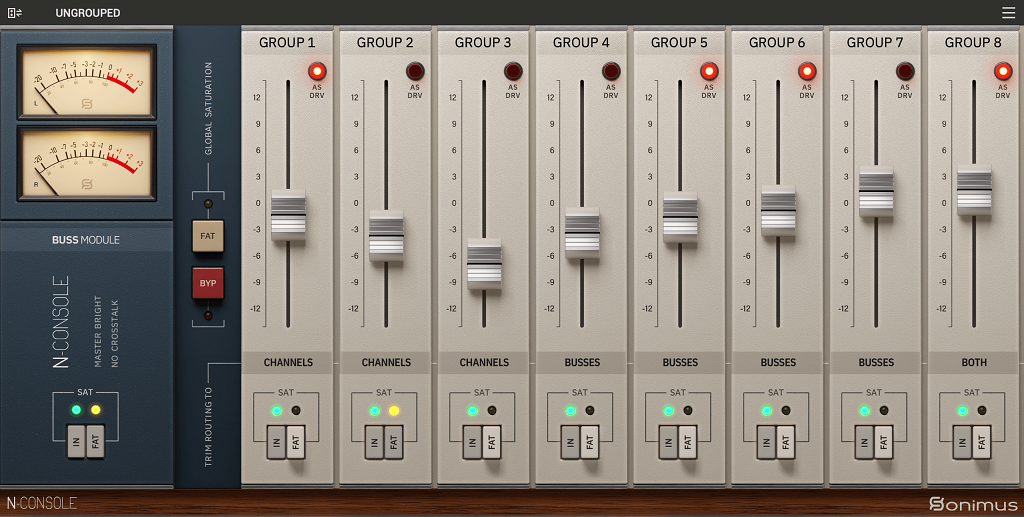Image resolution: width=1024 pixels, height=517 pixels.
Task: Click the right channel VU meter
Action: point(87,163)
